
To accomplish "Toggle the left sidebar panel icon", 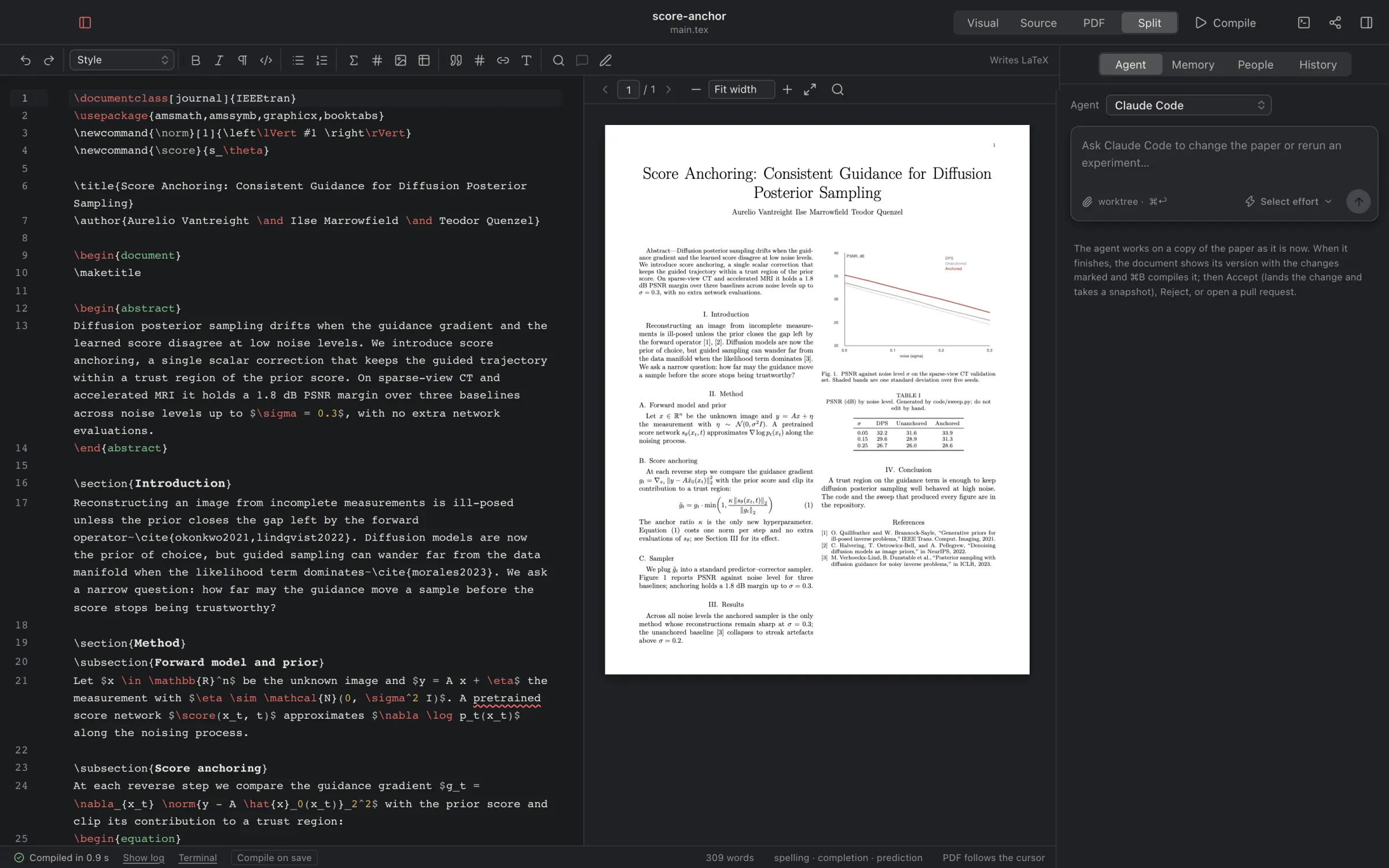I will (85, 23).
